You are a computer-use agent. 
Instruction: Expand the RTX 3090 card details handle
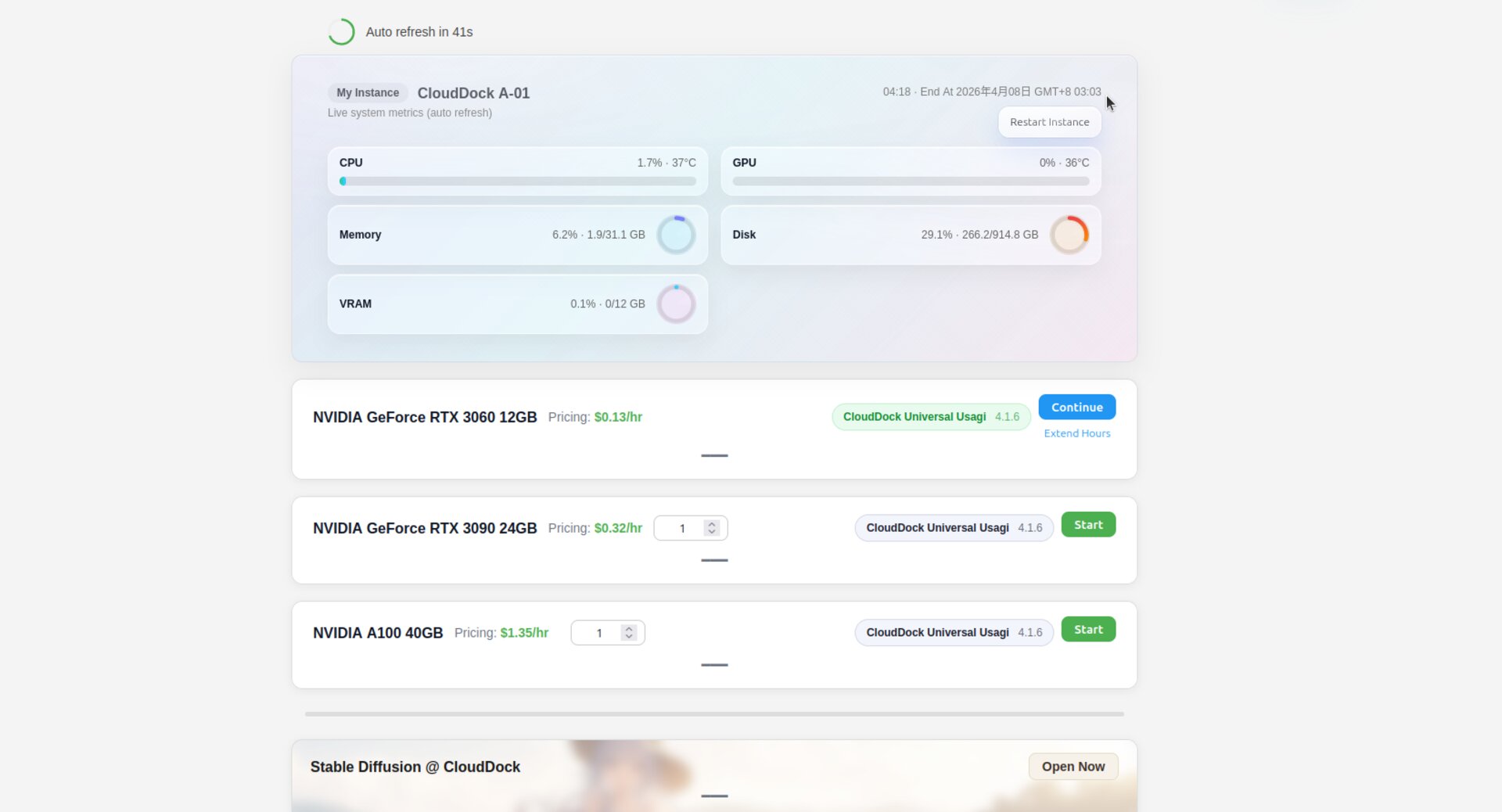pos(714,560)
